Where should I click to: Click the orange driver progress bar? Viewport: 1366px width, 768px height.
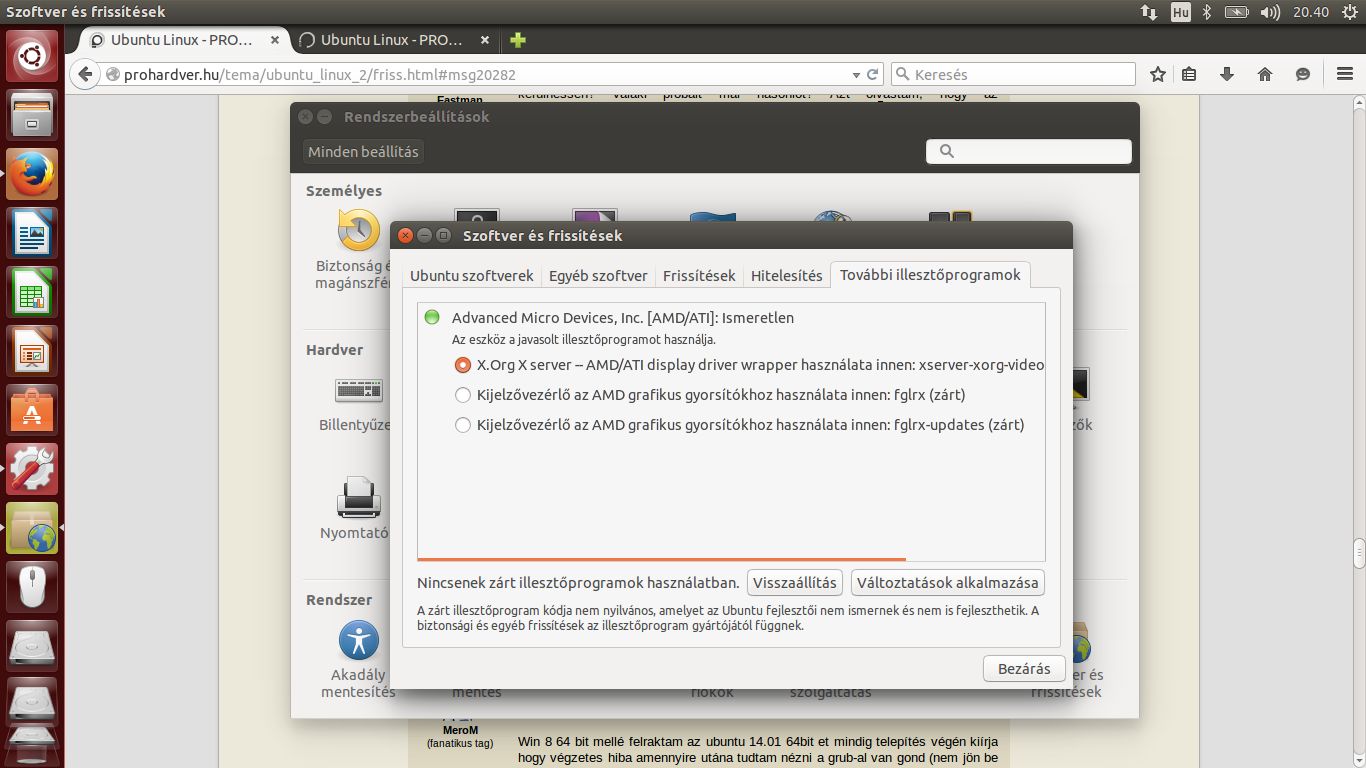click(661, 559)
